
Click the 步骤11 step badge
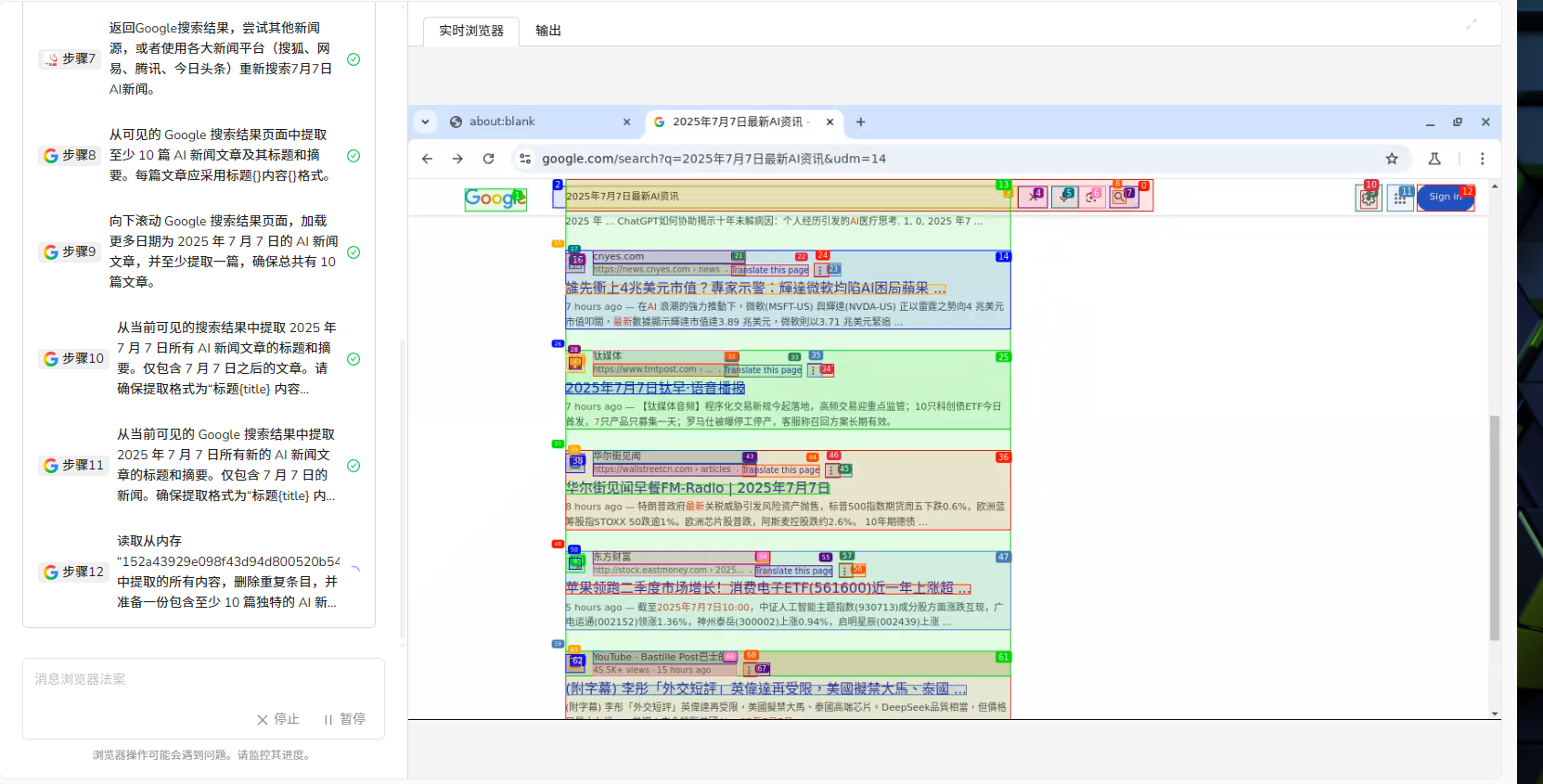pos(73,465)
